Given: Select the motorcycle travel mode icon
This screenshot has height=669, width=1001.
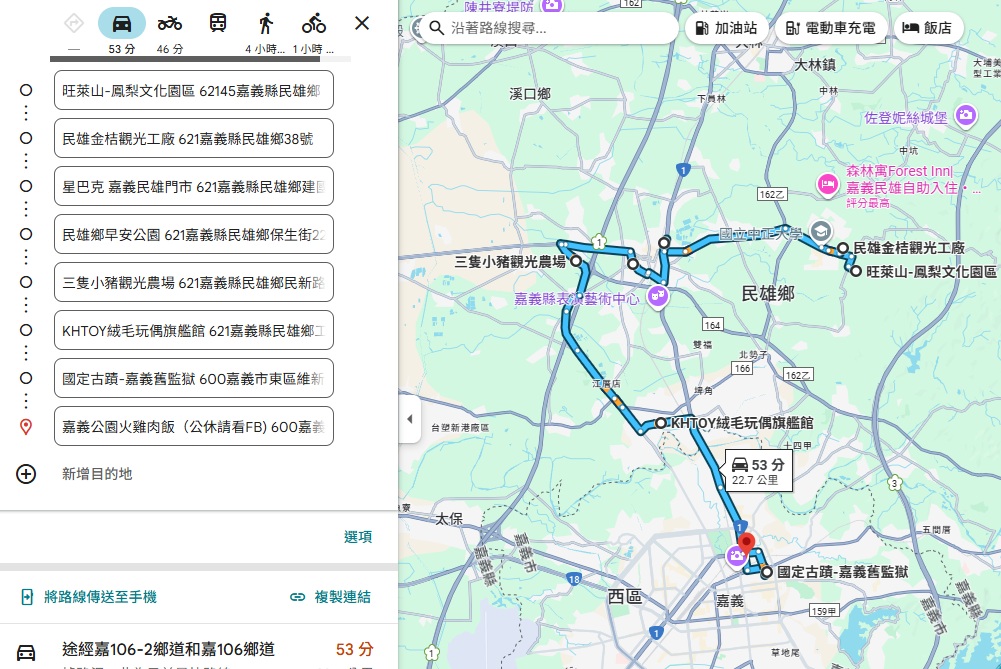Looking at the screenshot, I should pos(170,21).
